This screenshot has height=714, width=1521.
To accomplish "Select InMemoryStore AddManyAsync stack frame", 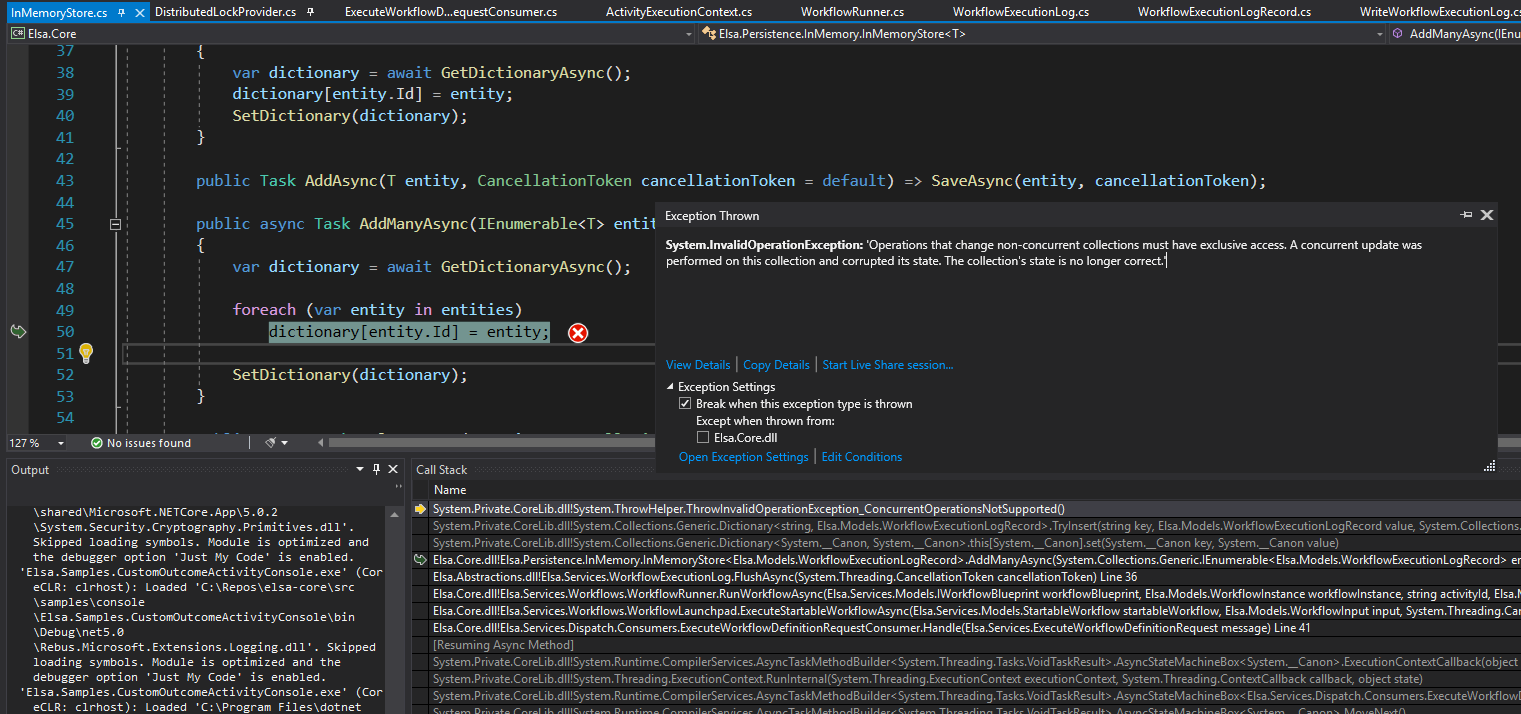I will (976, 560).
